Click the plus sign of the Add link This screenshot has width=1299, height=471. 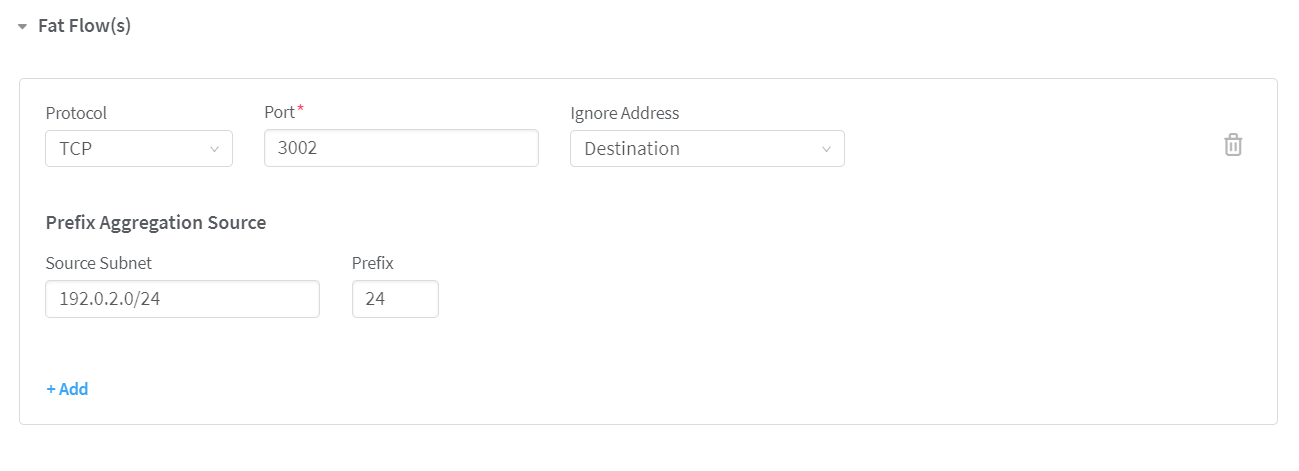(x=51, y=389)
